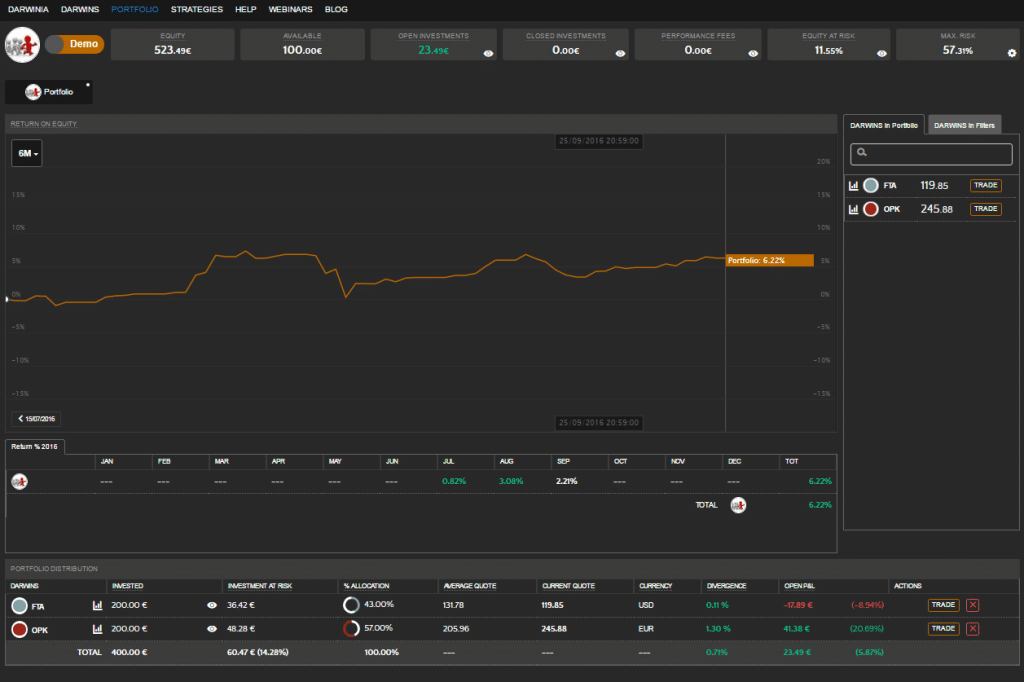Toggle Closed Investments eye visibility

[x=620, y=53]
